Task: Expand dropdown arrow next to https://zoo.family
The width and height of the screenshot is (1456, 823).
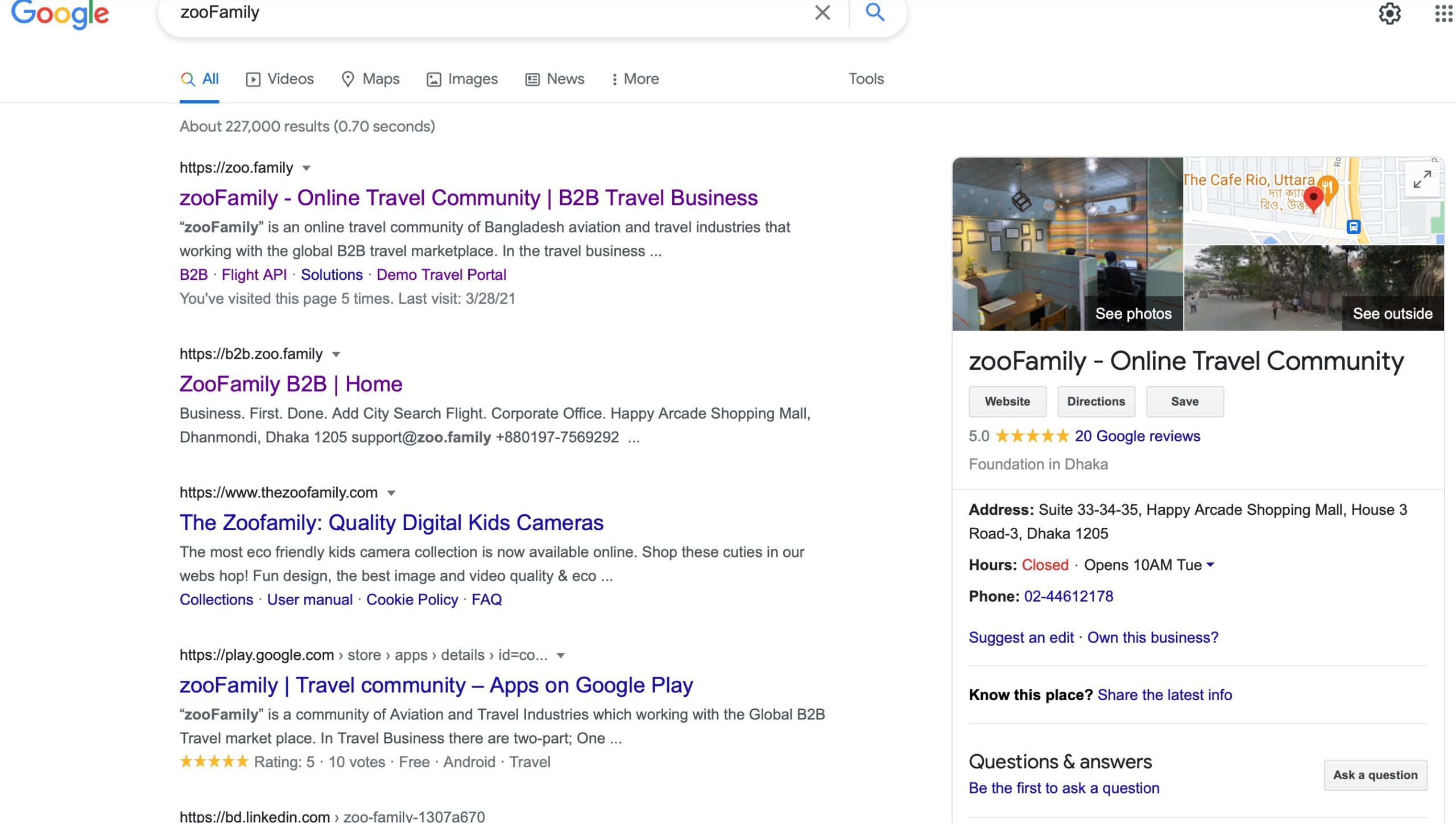Action: [x=306, y=168]
